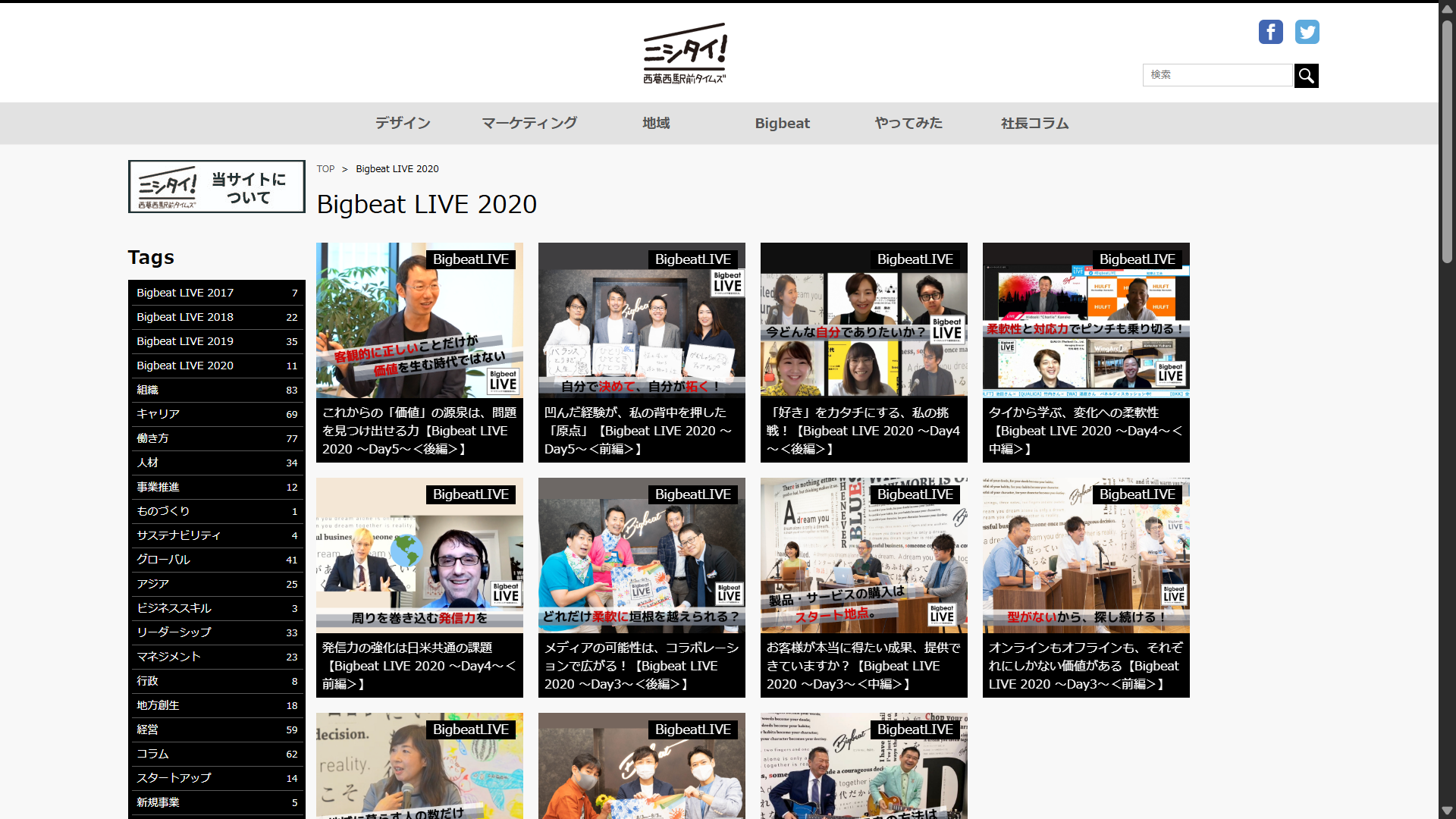Screen dimensions: 1456x819
Task: Select the キャリア tag
Action: 217,414
